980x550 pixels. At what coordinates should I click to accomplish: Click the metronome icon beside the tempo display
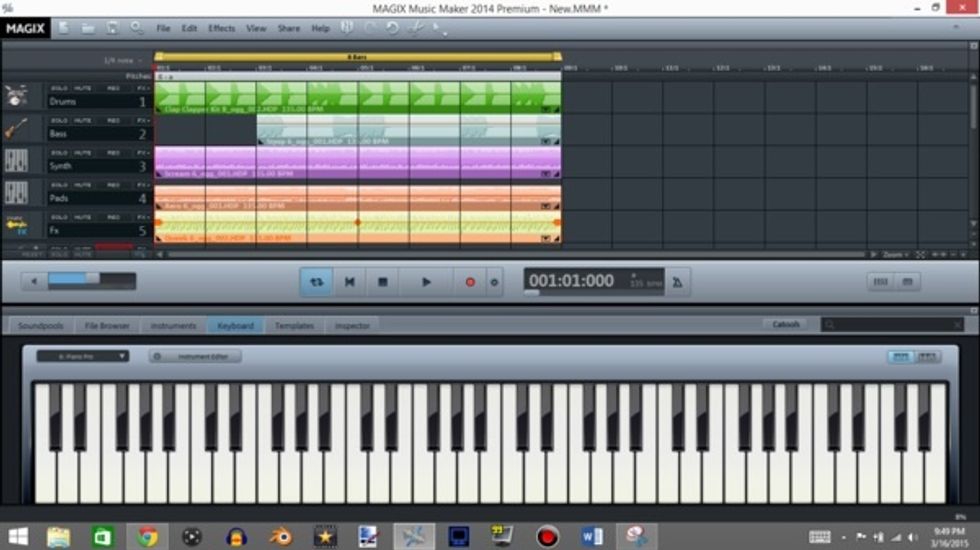(x=677, y=282)
